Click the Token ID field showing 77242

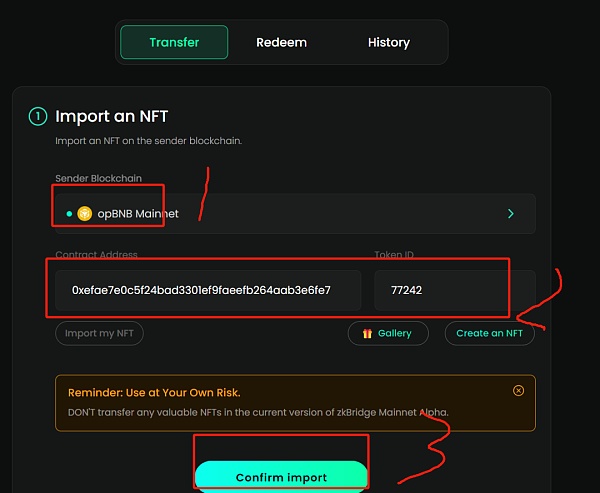(454, 290)
